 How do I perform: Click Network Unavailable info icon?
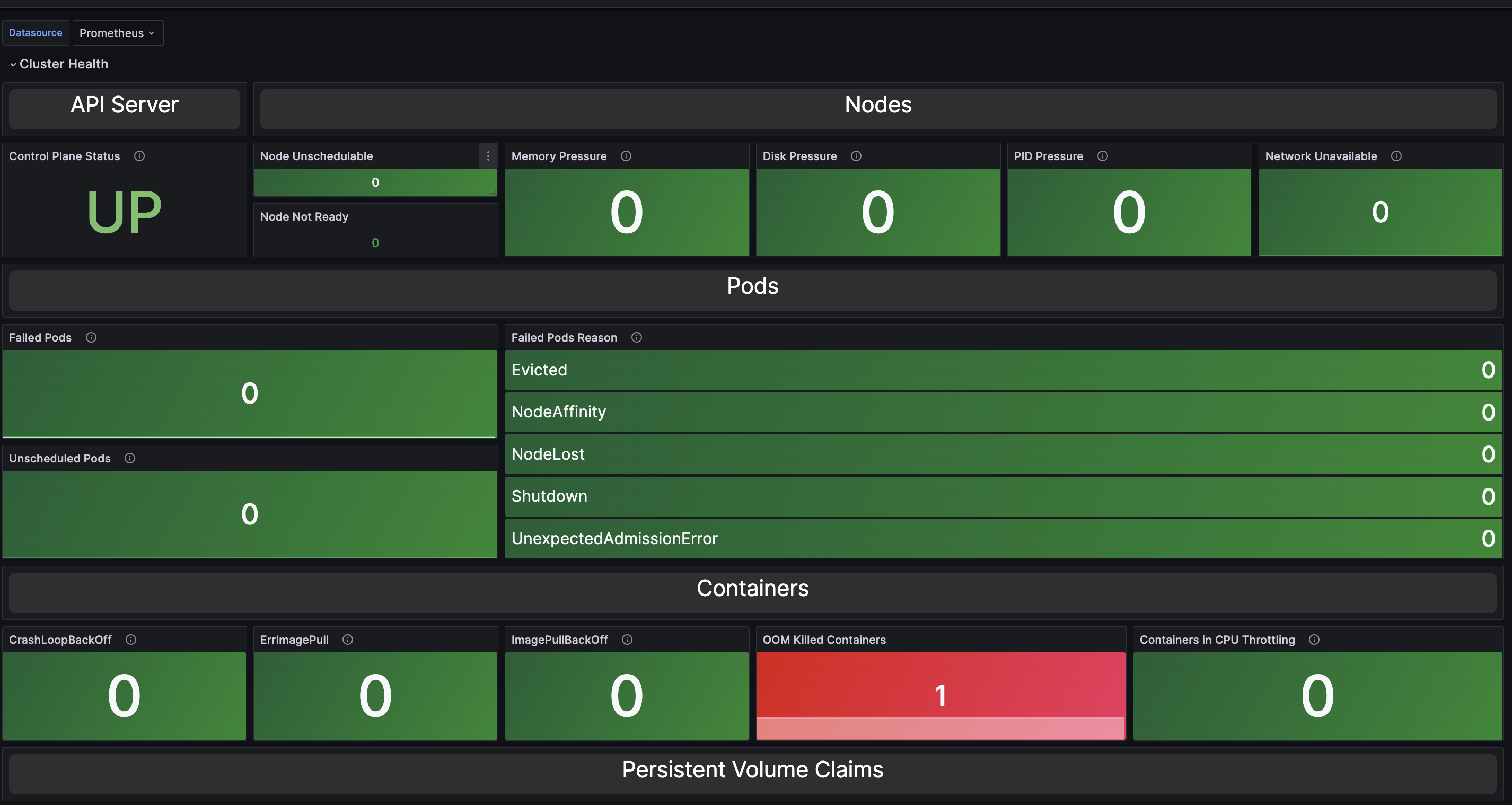(1396, 156)
